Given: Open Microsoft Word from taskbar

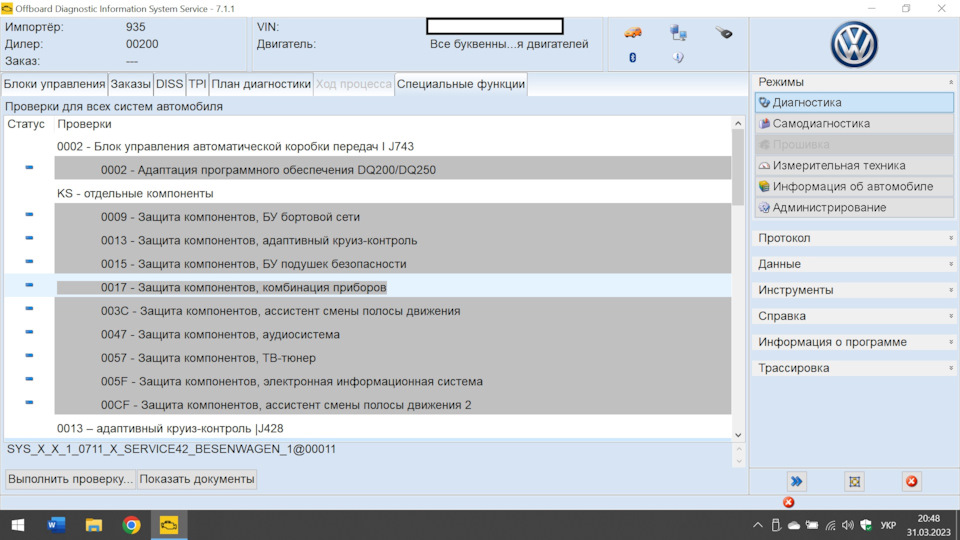Looking at the screenshot, I should 56,525.
